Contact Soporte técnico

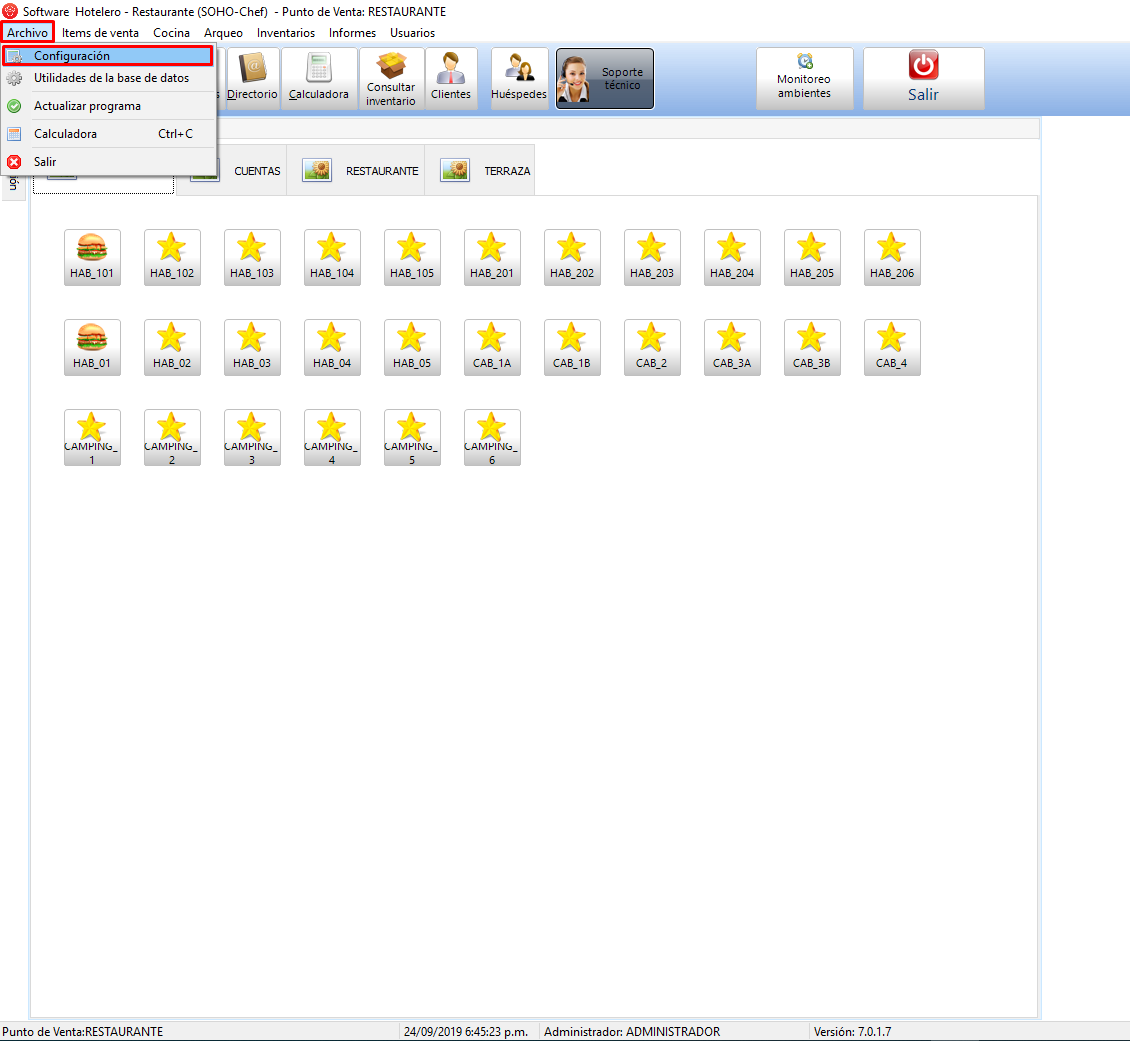pyautogui.click(x=605, y=79)
